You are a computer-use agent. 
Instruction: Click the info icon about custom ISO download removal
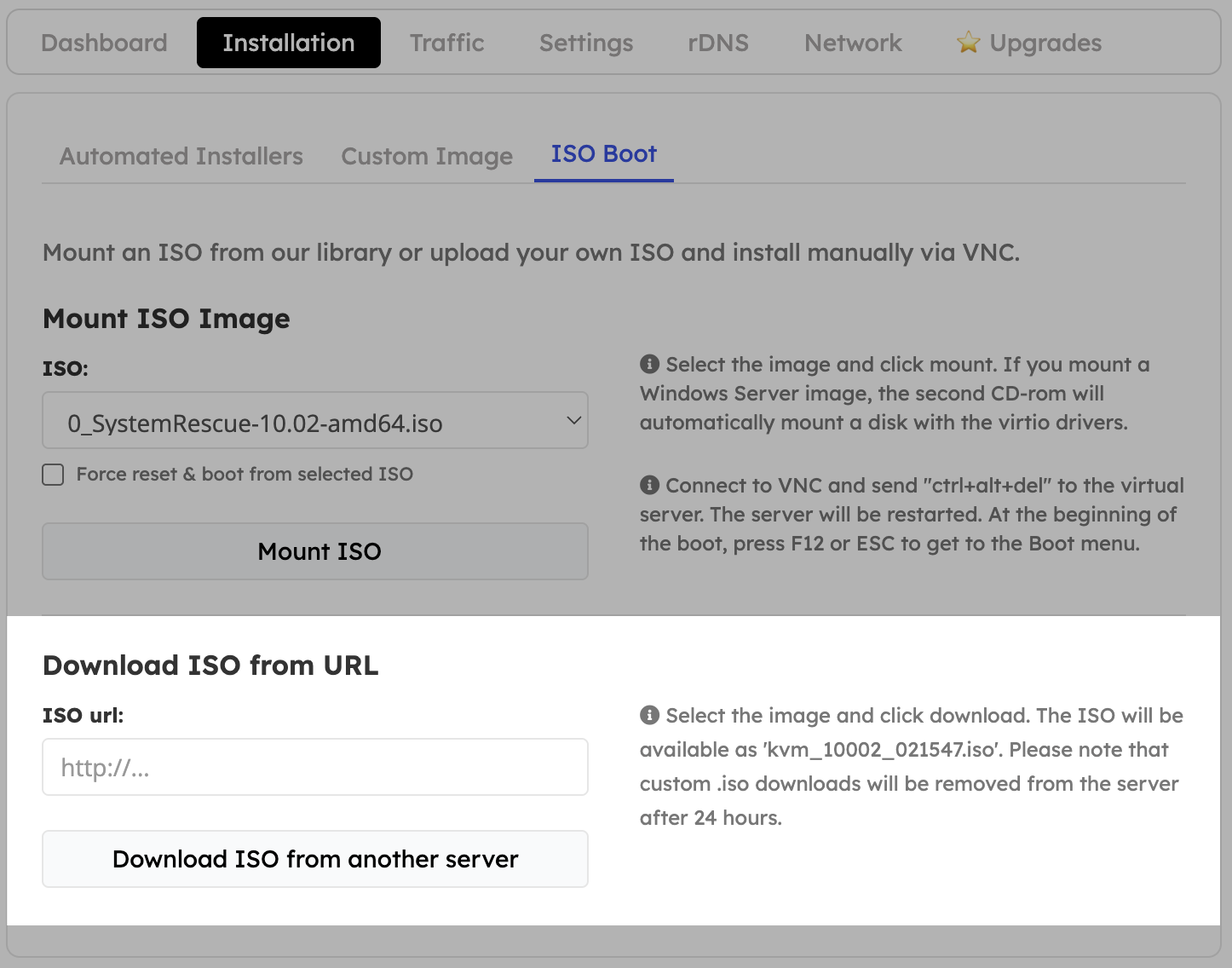(648, 715)
